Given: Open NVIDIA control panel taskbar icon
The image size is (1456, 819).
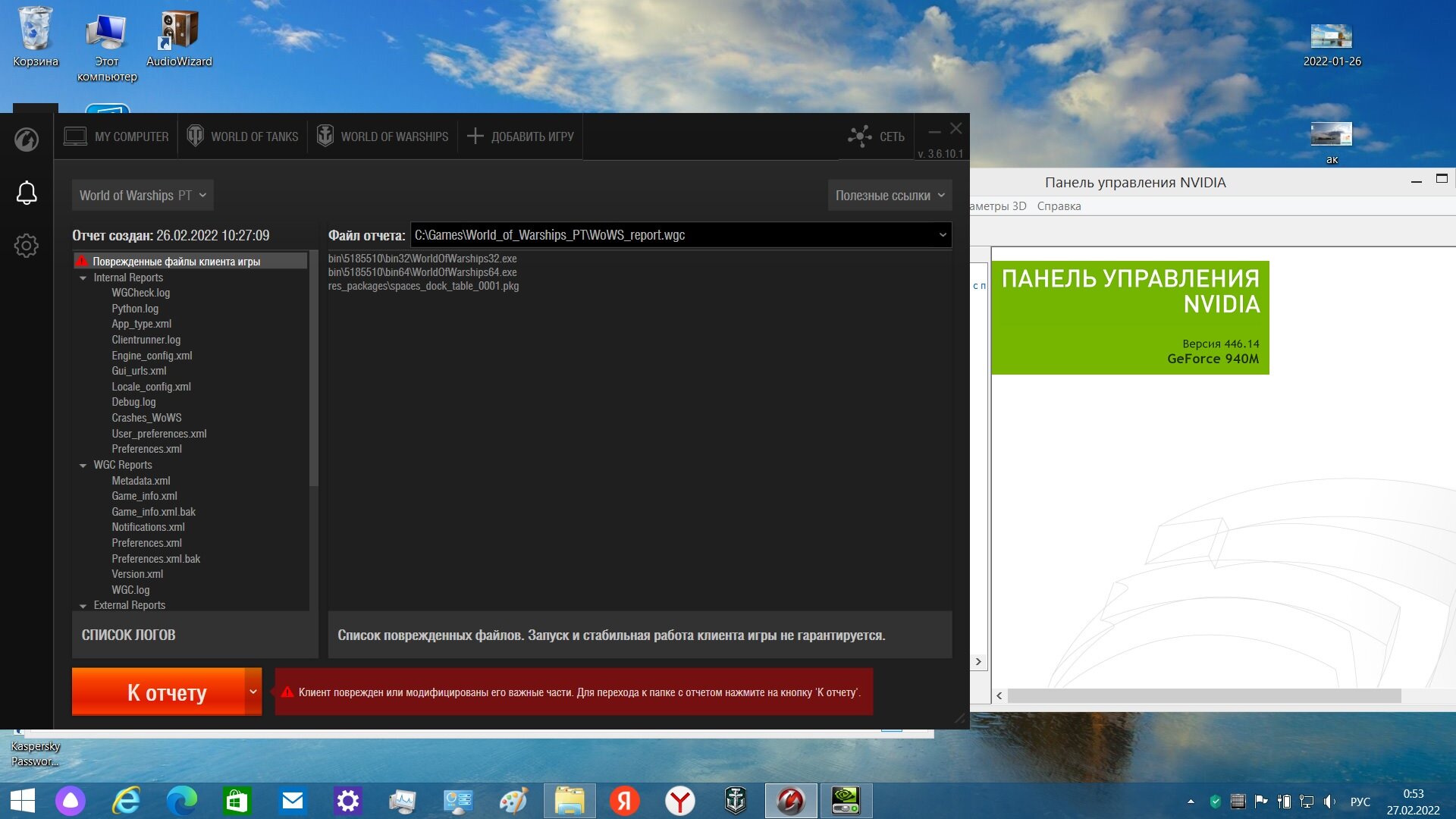Looking at the screenshot, I should point(846,801).
